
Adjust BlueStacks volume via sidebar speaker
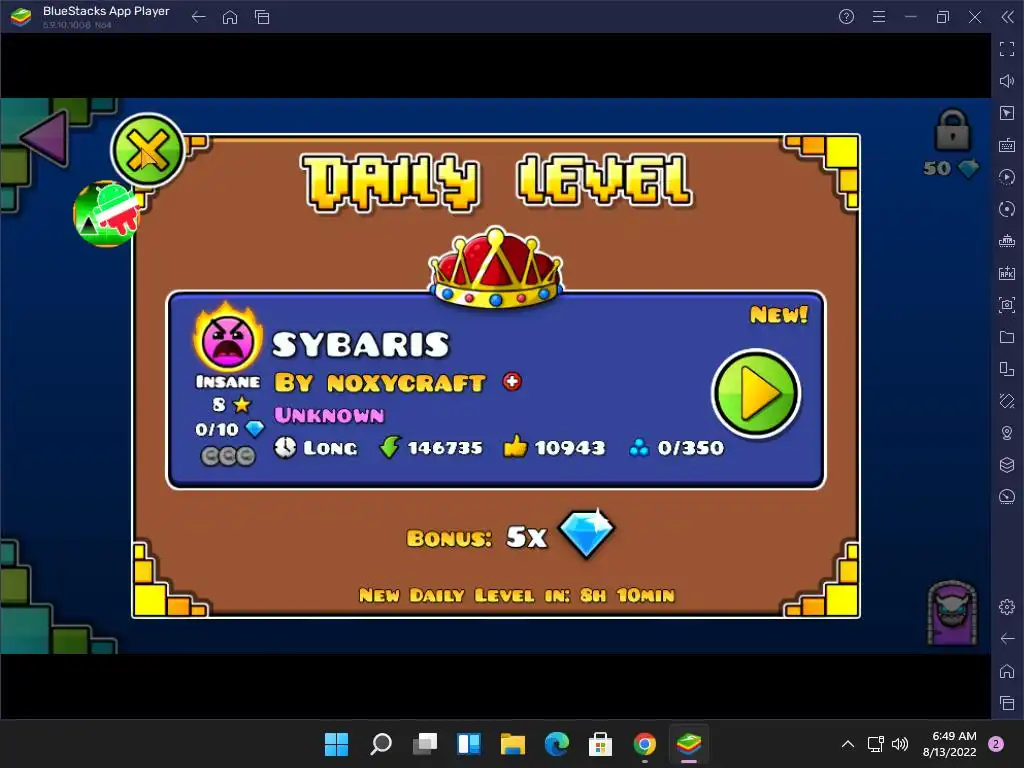(1007, 81)
